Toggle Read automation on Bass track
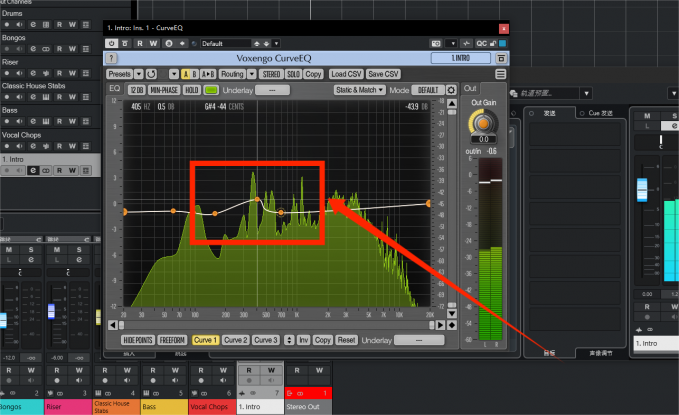The image size is (679, 415). point(59,121)
